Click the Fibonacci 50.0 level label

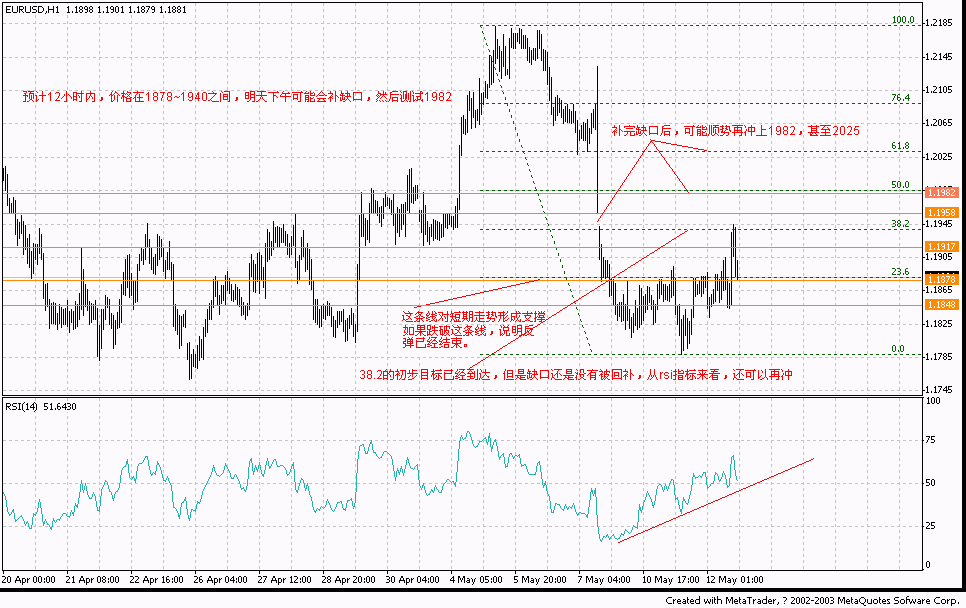(x=900, y=184)
